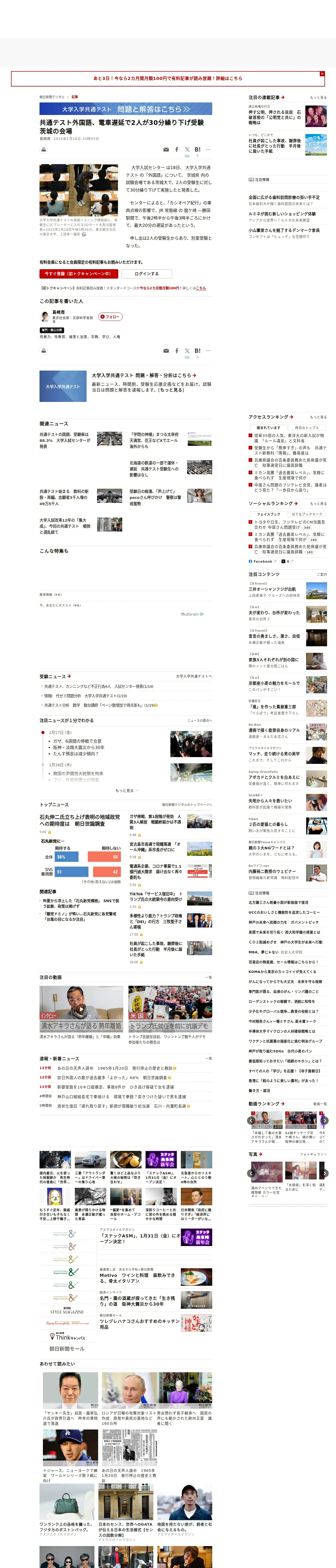Open the campaign banner about 100 yen subscription
336x1568 pixels.
168,78
